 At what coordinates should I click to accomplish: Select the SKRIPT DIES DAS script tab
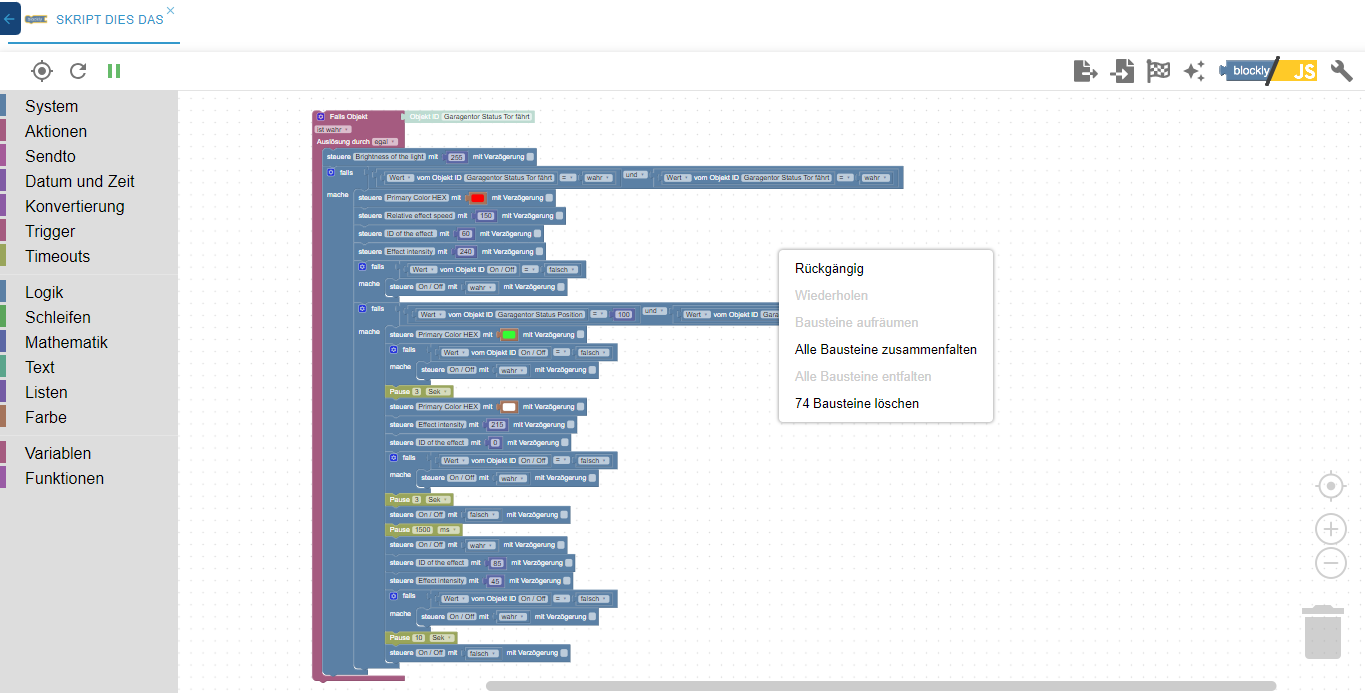click(95, 20)
